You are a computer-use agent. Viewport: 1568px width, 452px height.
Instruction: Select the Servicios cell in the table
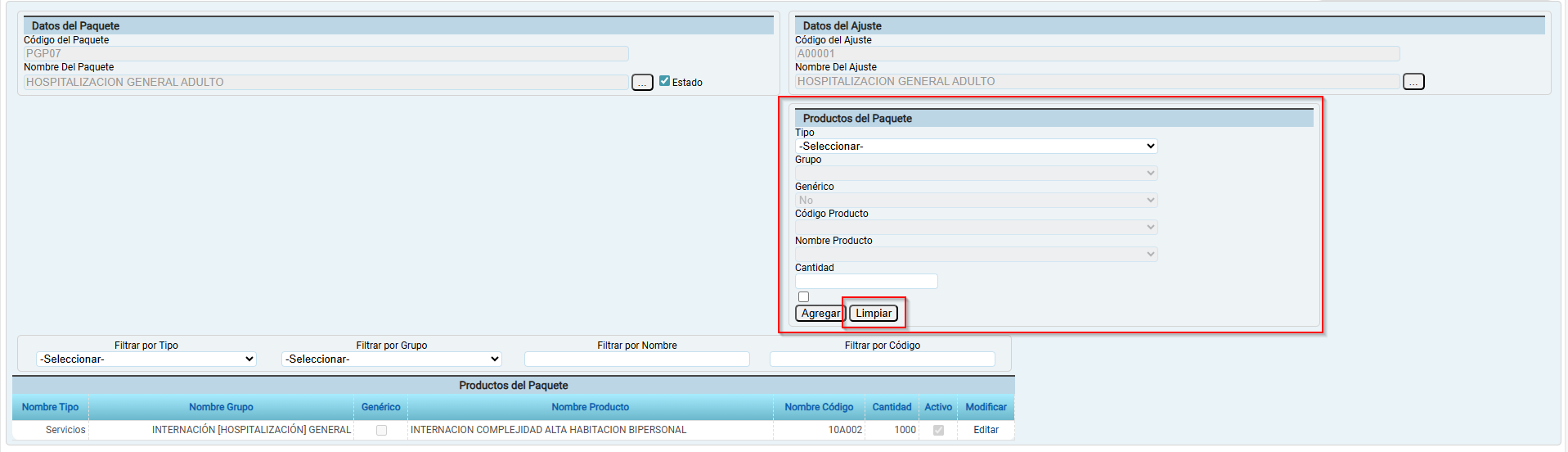click(x=51, y=430)
